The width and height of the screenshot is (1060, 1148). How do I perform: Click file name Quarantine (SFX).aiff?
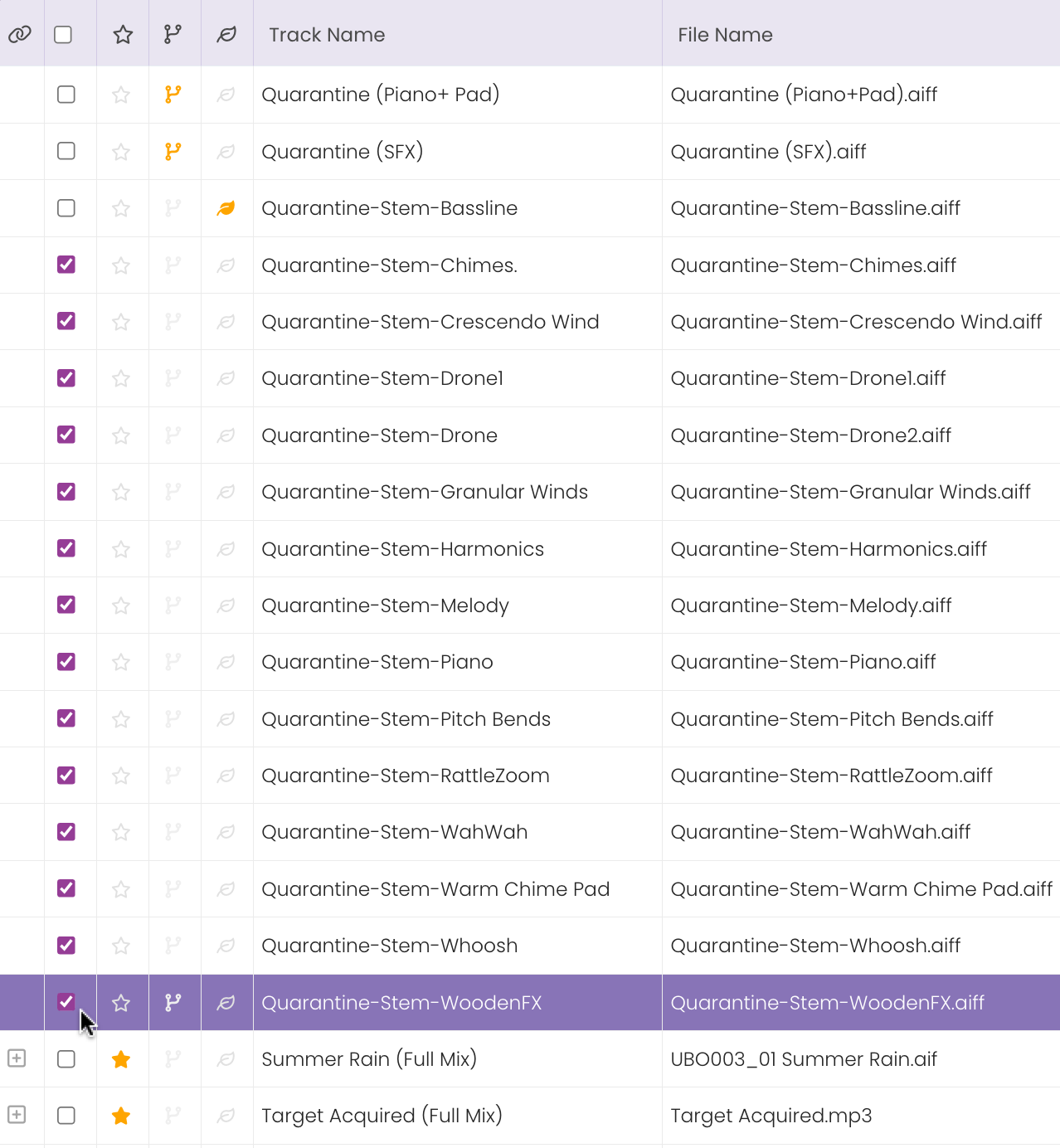[x=768, y=152]
